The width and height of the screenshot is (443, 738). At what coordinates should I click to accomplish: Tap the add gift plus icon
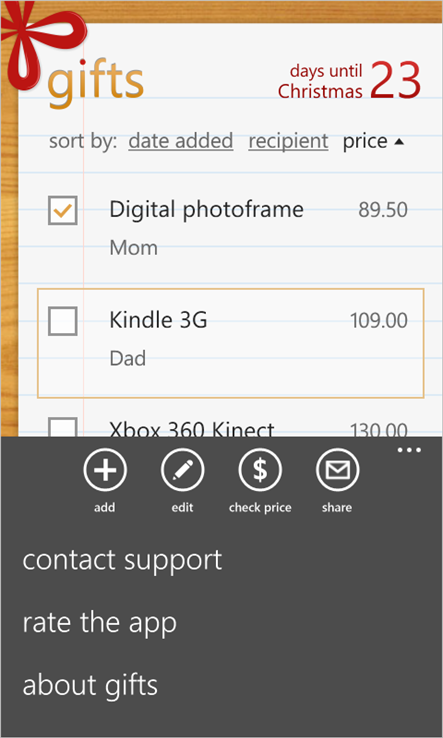(105, 470)
